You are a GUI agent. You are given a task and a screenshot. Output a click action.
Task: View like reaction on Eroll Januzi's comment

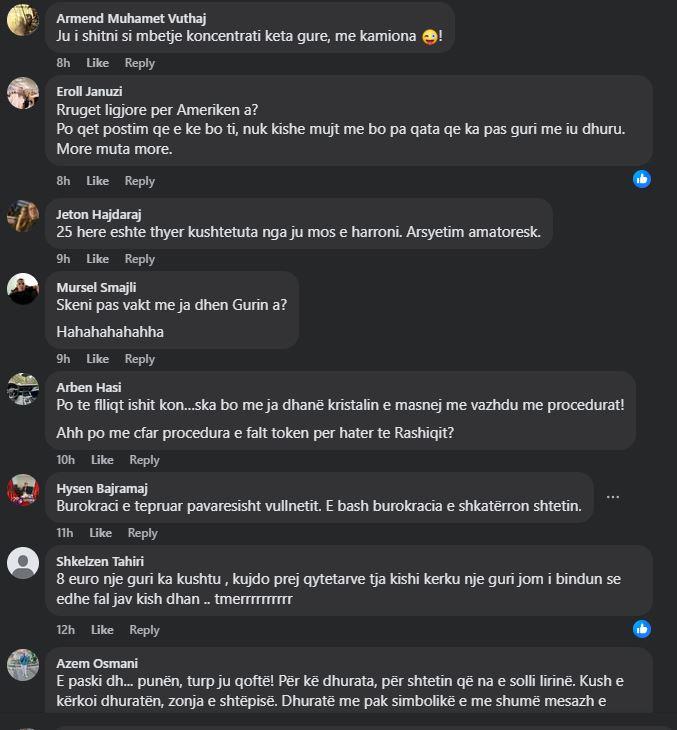pyautogui.click(x=642, y=179)
